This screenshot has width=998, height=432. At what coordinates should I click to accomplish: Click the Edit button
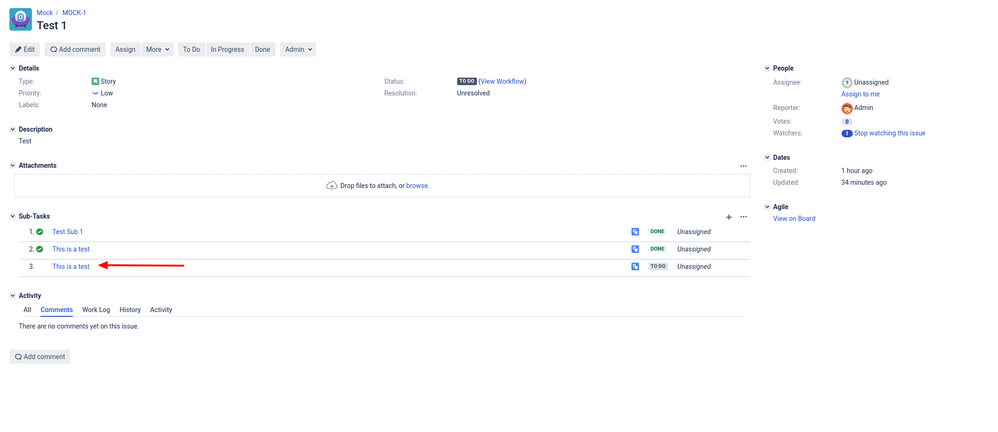25,50
